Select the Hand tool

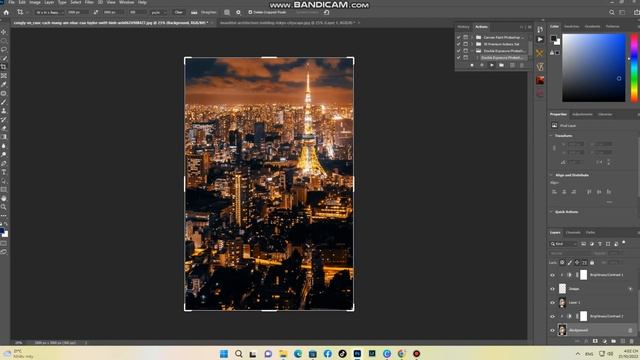coord(4,198)
